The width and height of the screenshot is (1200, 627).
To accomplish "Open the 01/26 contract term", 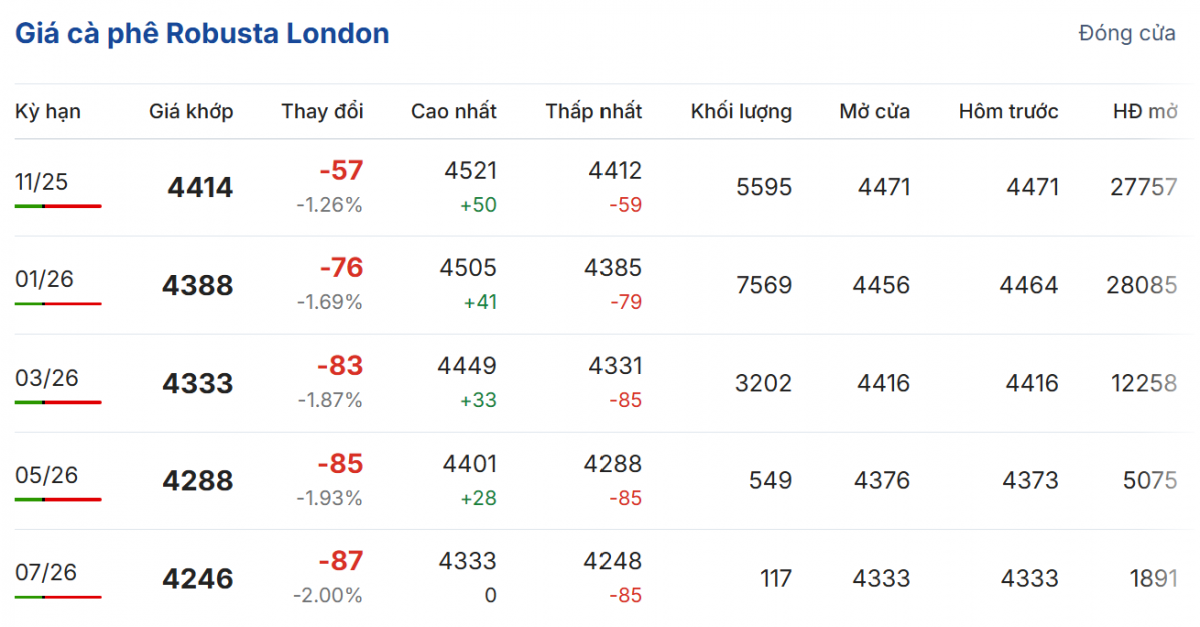I will pos(44,279).
